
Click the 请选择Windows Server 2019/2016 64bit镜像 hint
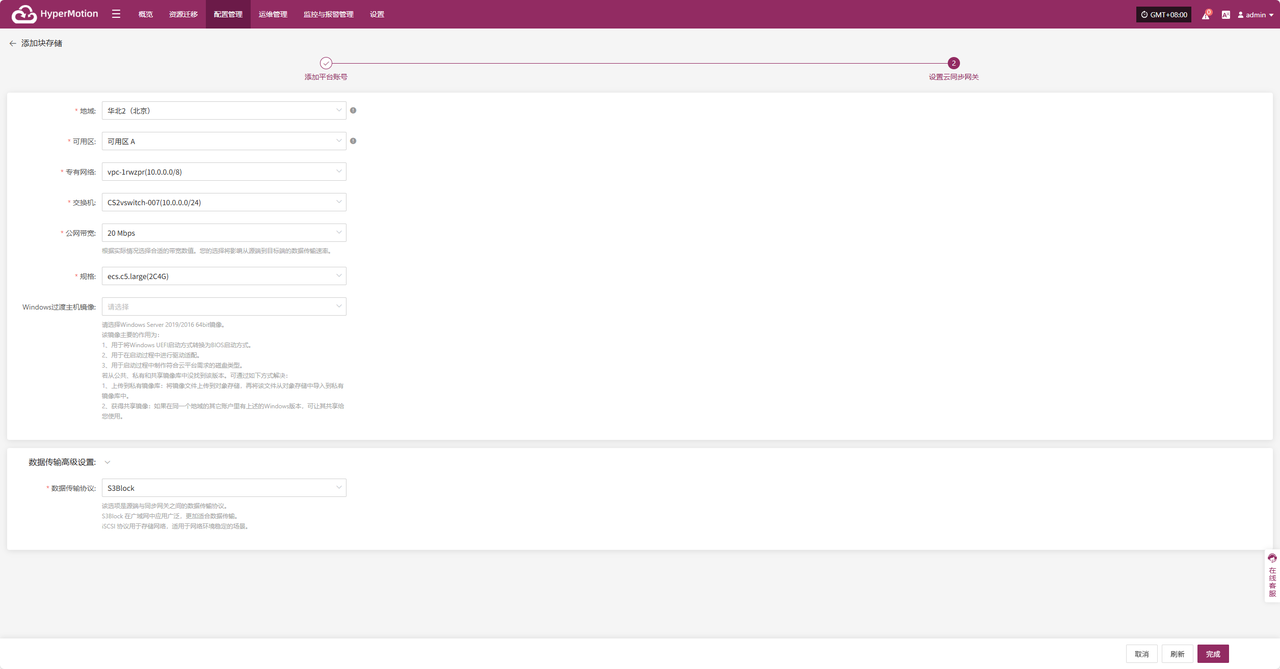coord(164,325)
